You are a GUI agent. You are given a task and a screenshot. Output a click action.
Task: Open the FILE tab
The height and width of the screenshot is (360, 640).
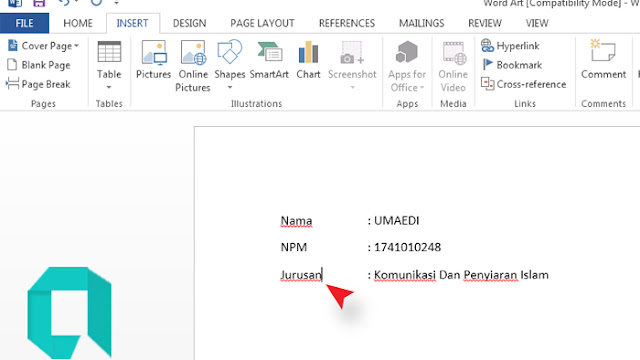click(x=24, y=23)
